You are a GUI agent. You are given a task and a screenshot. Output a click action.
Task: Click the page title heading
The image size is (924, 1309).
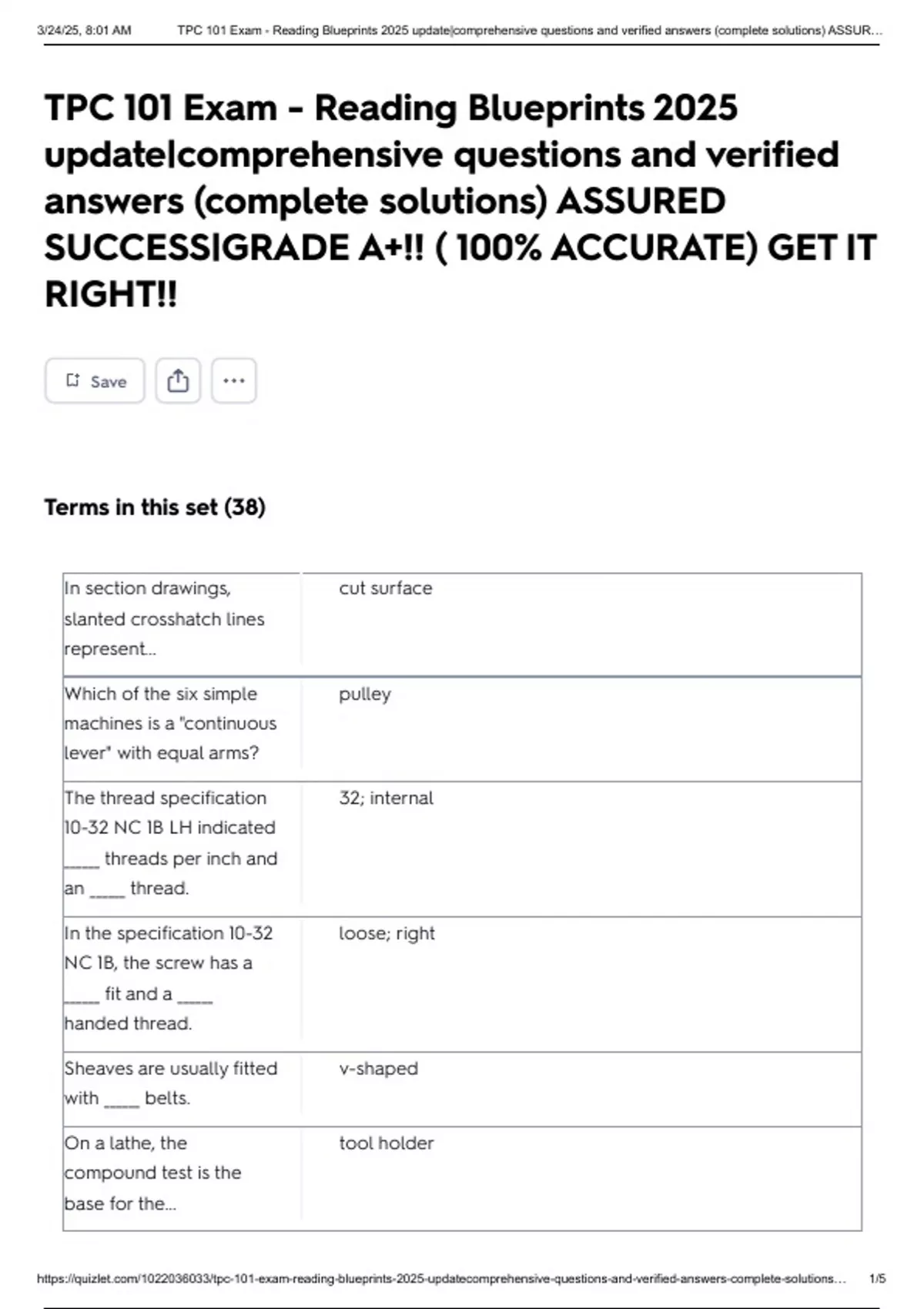460,200
